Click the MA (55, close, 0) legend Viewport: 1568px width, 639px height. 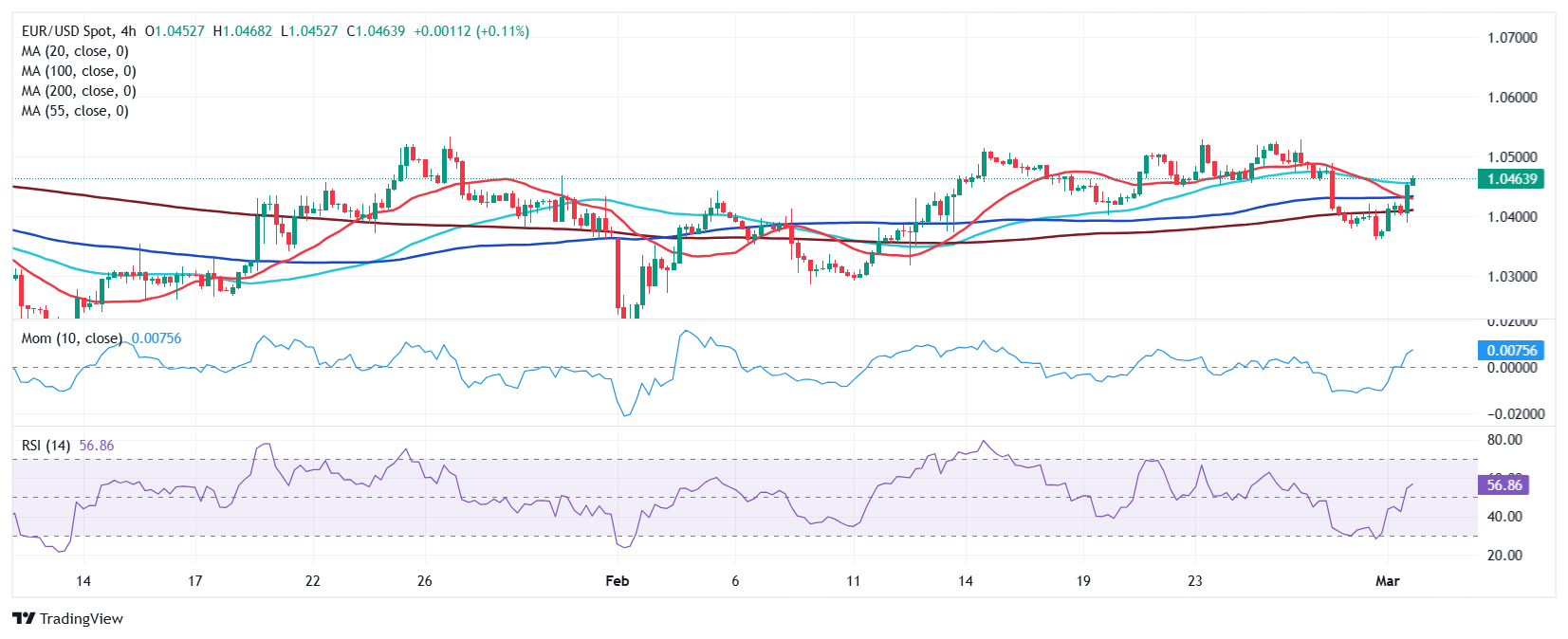pyautogui.click(x=75, y=111)
